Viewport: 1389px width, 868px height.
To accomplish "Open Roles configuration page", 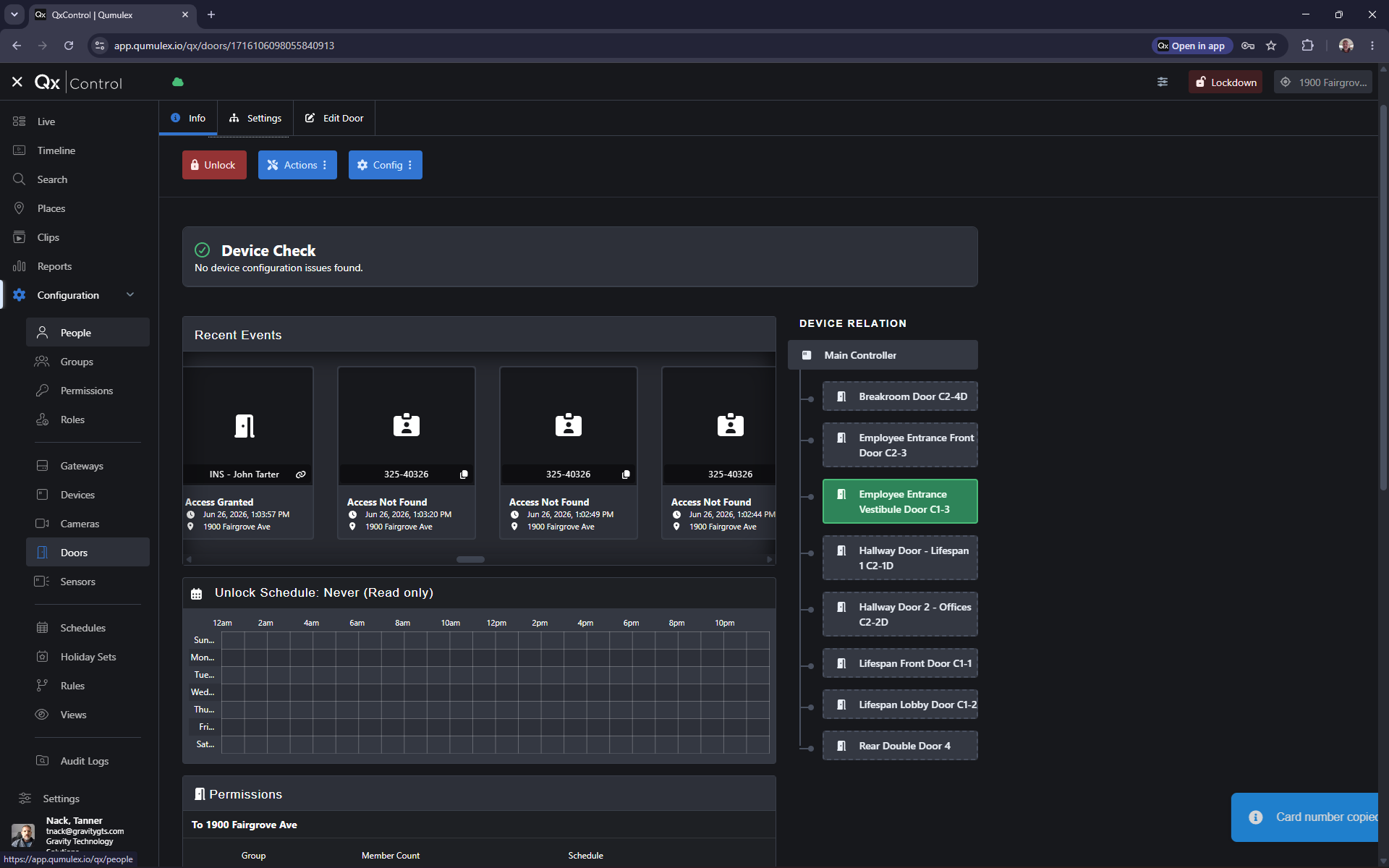I will 88,420.
